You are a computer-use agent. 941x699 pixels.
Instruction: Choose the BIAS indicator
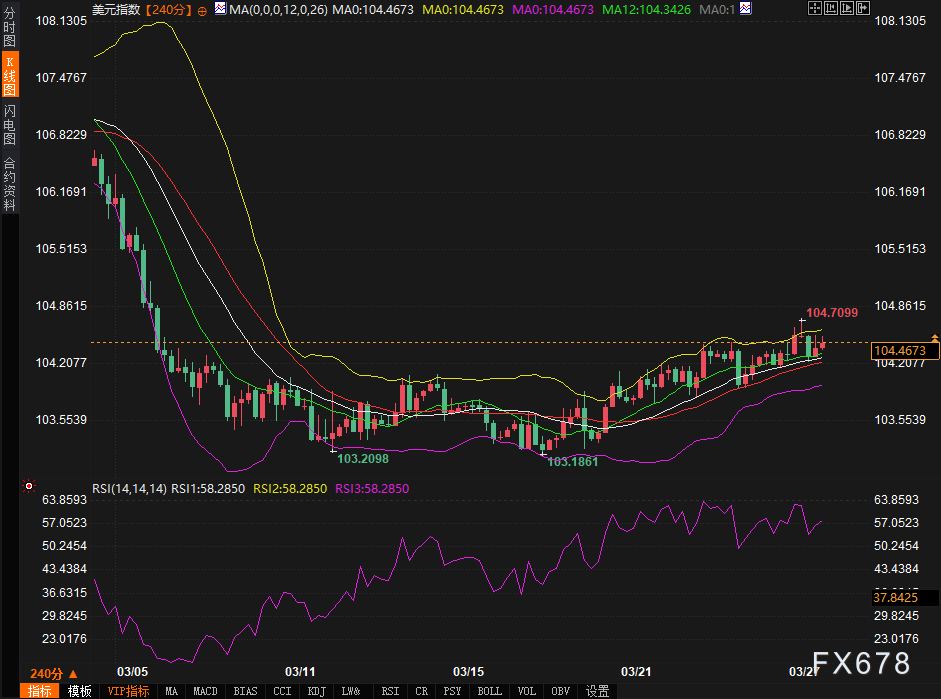click(245, 691)
